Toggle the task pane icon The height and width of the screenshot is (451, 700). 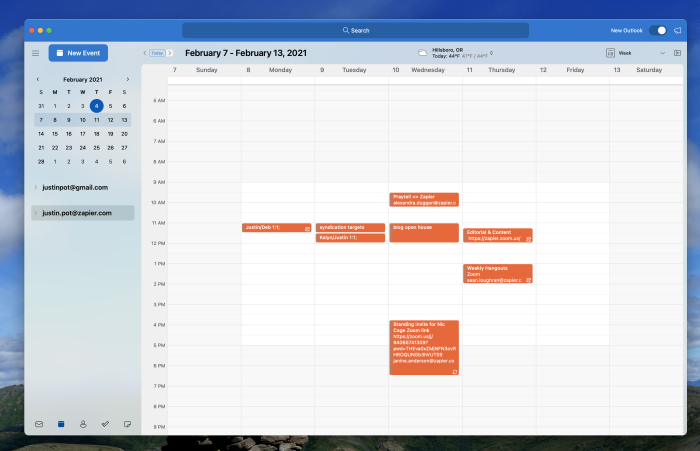tap(677, 53)
